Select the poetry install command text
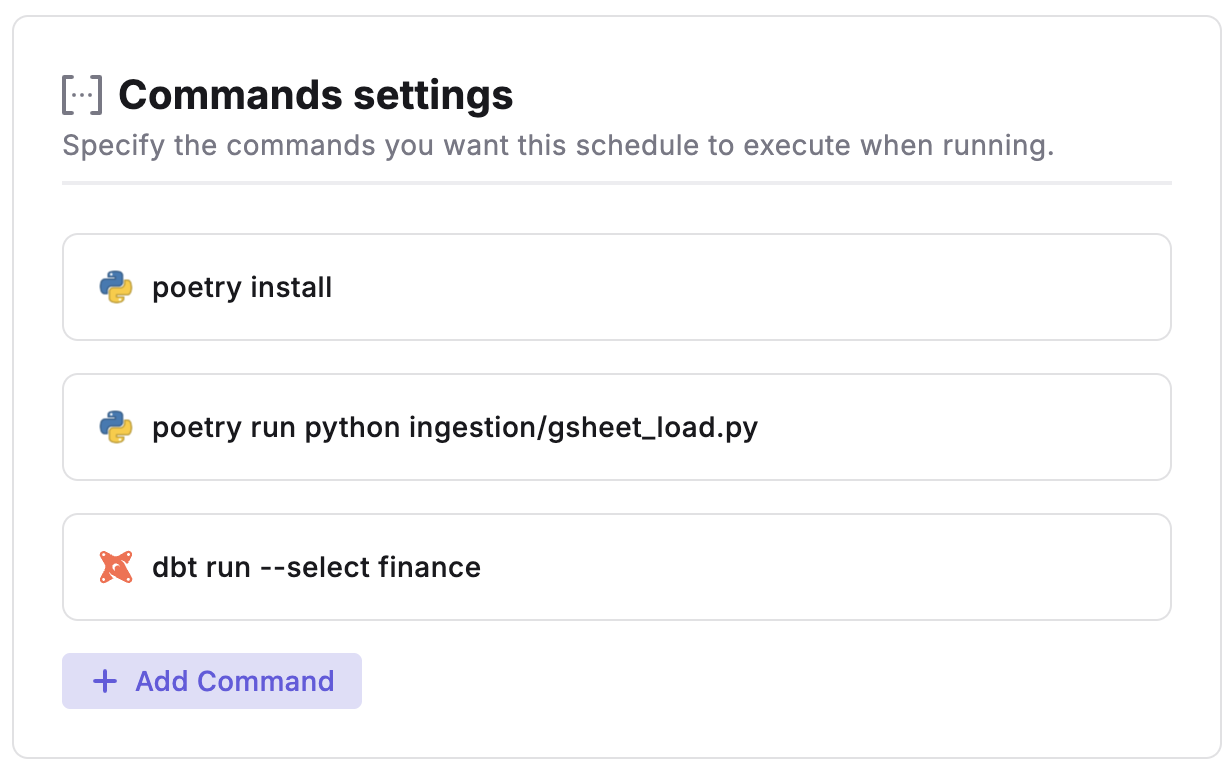Image resolution: width=1230 pixels, height=770 pixels. (x=242, y=288)
